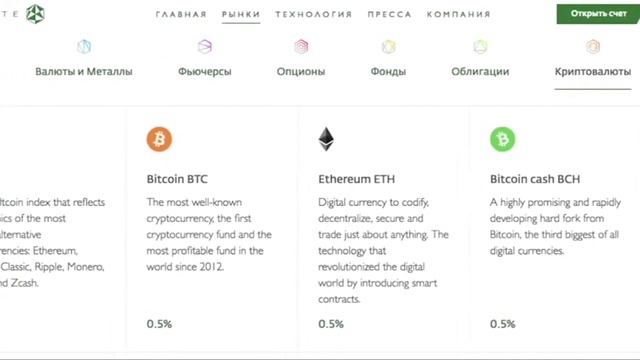Switch to the Облигации tab
The height and width of the screenshot is (360, 640).
[480, 71]
